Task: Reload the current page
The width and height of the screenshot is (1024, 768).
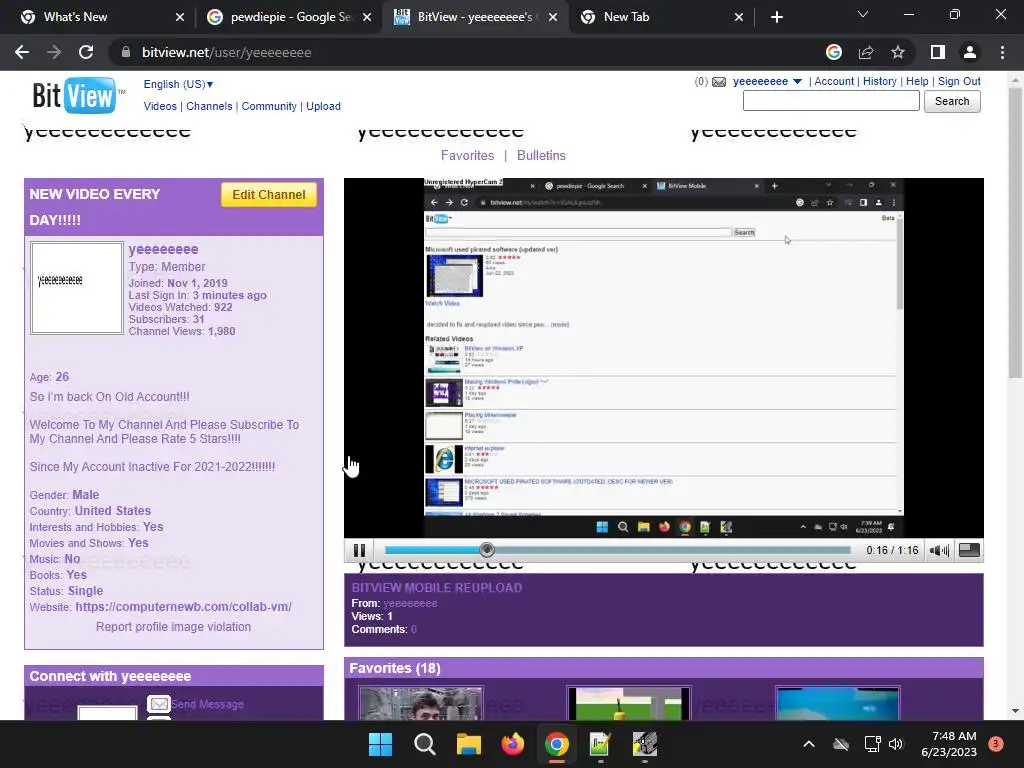Action: tap(86, 52)
